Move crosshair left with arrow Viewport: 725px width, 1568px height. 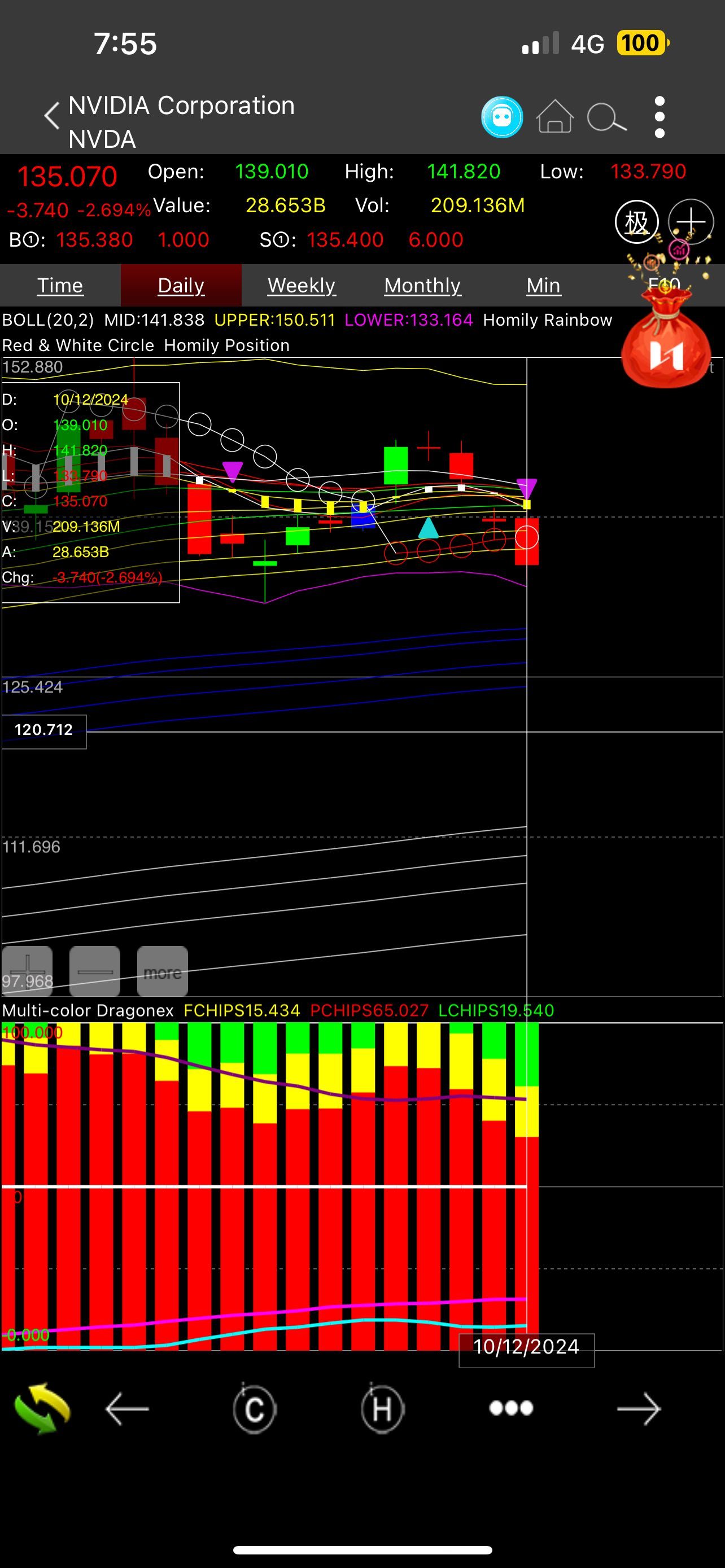(x=126, y=1408)
